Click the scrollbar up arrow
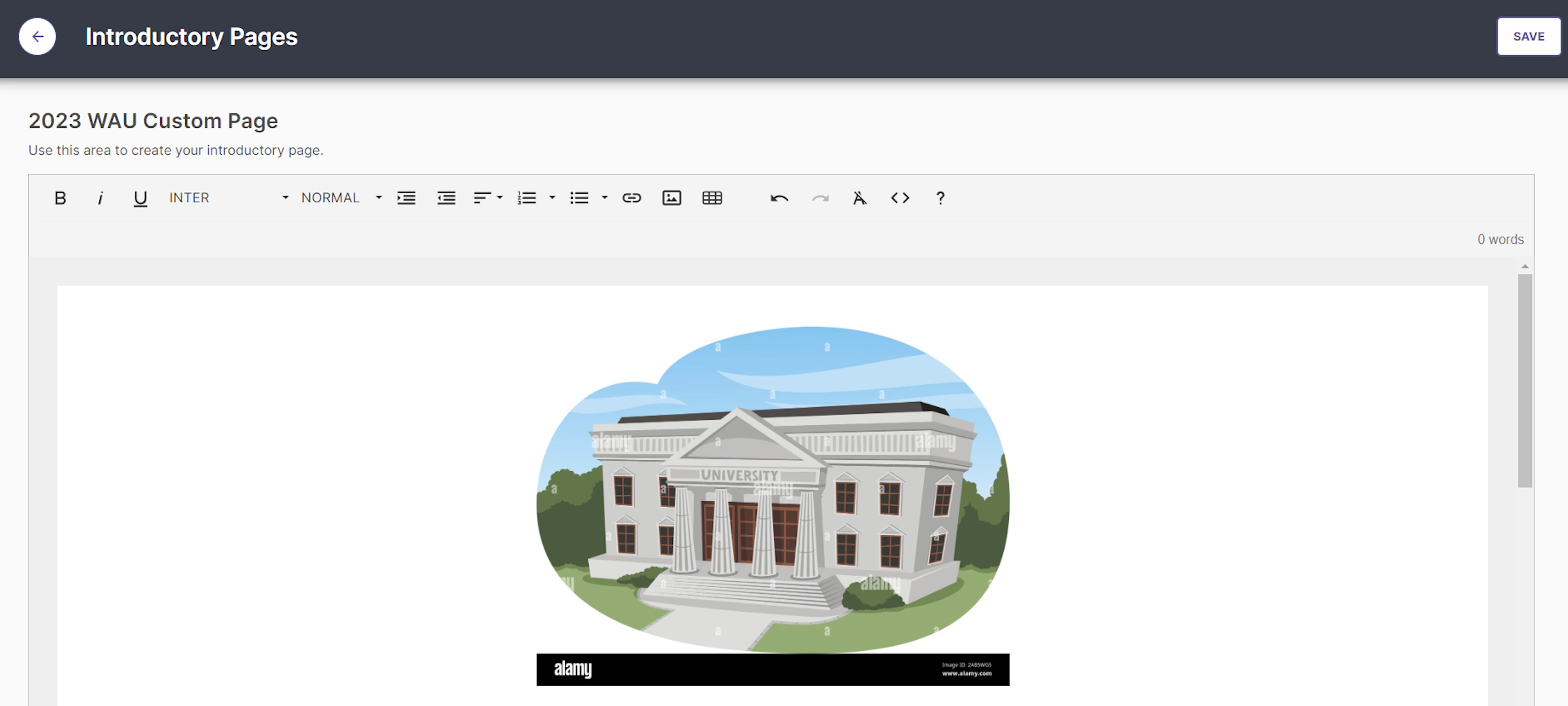The height and width of the screenshot is (706, 1568). 1525,267
